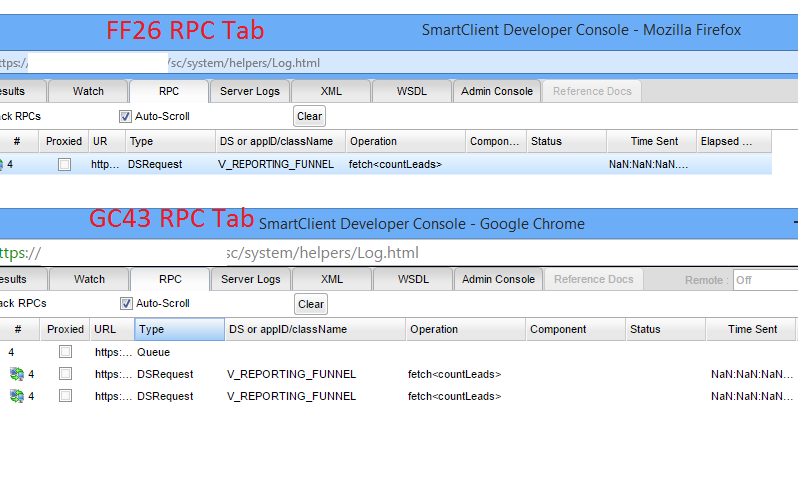This screenshot has height=483, width=798.
Task: Open the XML tab in Chrome console
Action: click(x=331, y=279)
